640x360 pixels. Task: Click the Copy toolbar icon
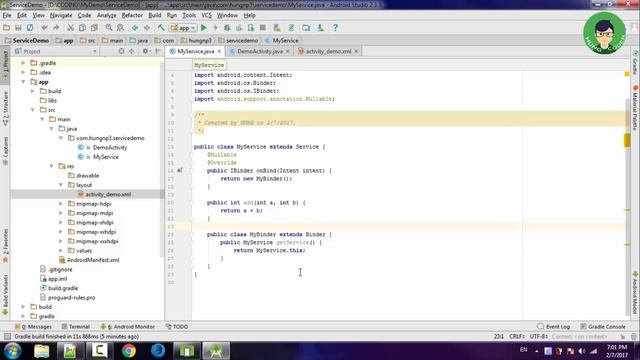point(82,28)
